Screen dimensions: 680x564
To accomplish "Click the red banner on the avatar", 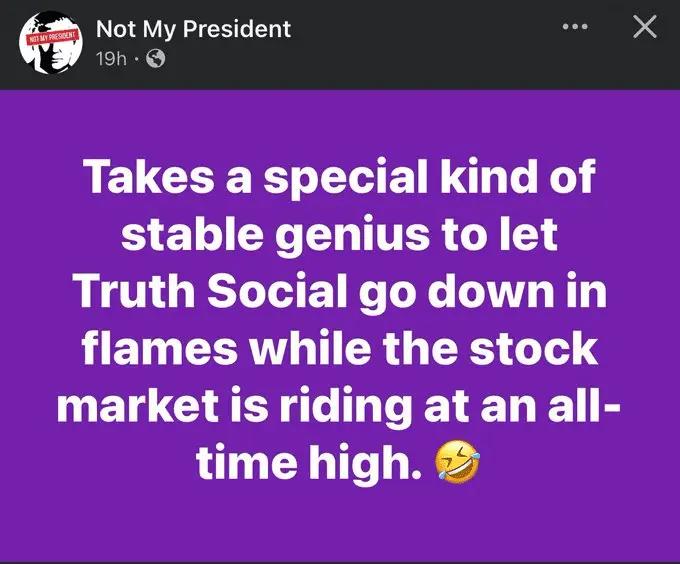I will tap(49, 40).
